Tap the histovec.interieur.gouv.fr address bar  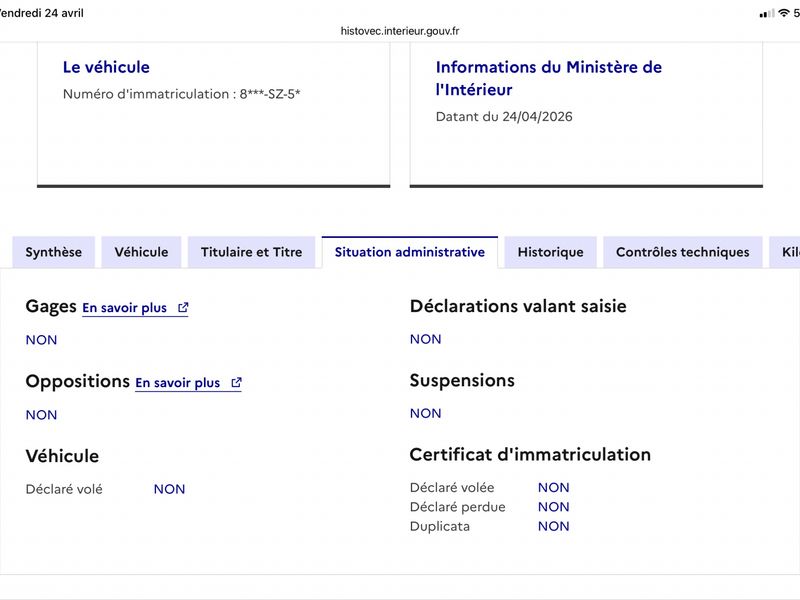(x=400, y=31)
